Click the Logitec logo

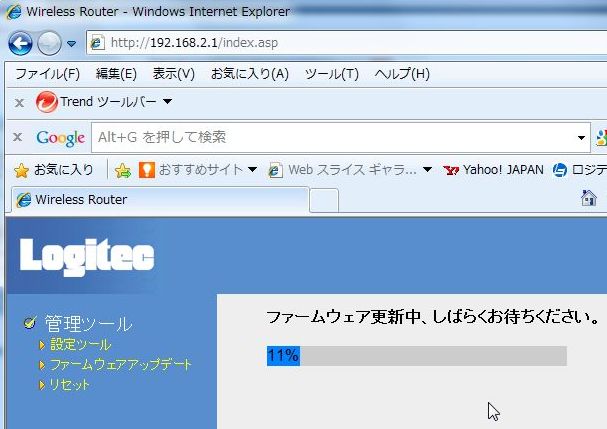pyautogui.click(x=87, y=256)
